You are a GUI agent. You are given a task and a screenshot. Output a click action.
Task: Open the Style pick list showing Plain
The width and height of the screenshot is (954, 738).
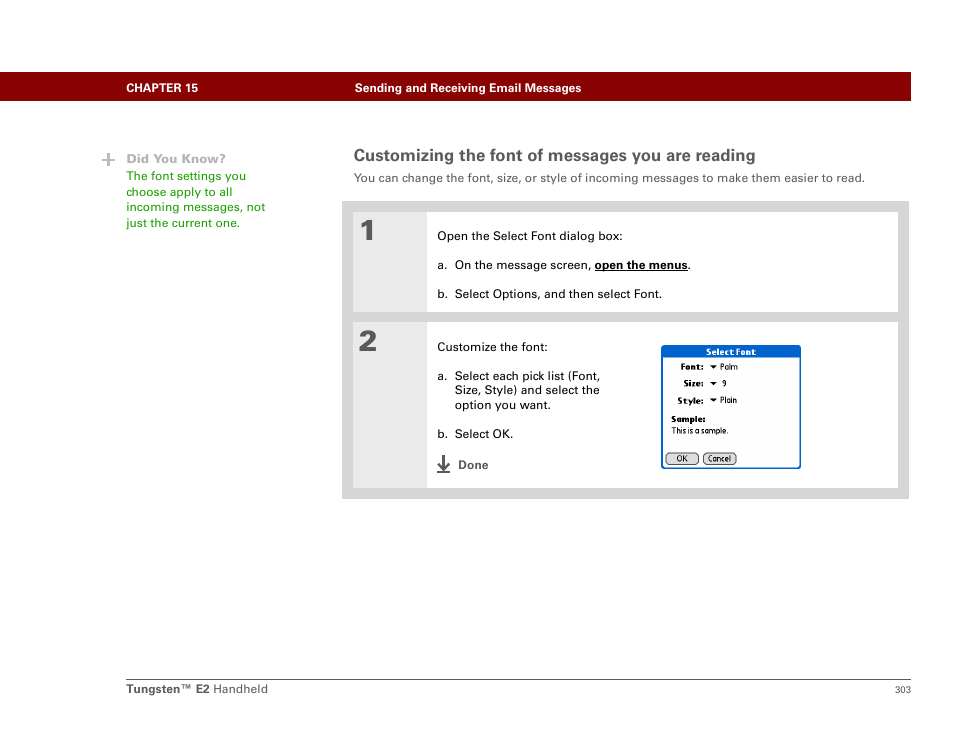coord(723,400)
